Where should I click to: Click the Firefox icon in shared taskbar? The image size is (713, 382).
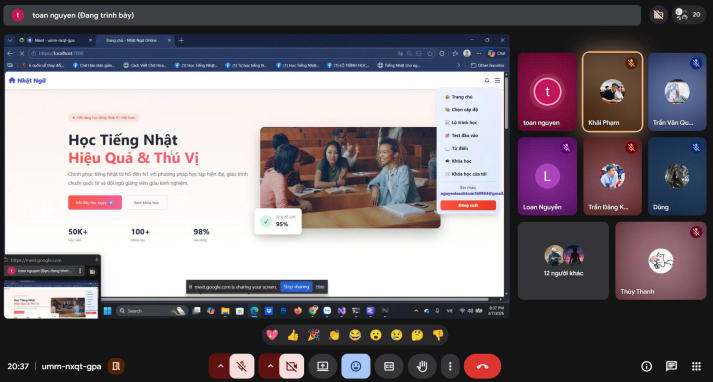(298, 311)
